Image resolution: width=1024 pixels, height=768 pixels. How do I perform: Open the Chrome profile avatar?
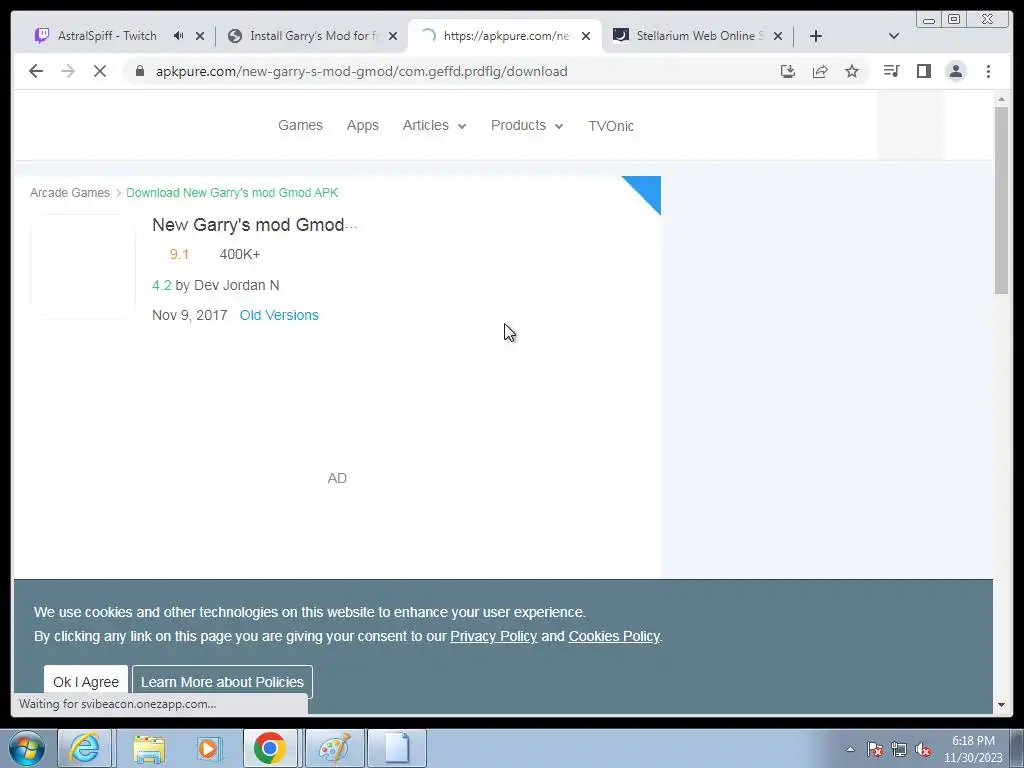(955, 71)
